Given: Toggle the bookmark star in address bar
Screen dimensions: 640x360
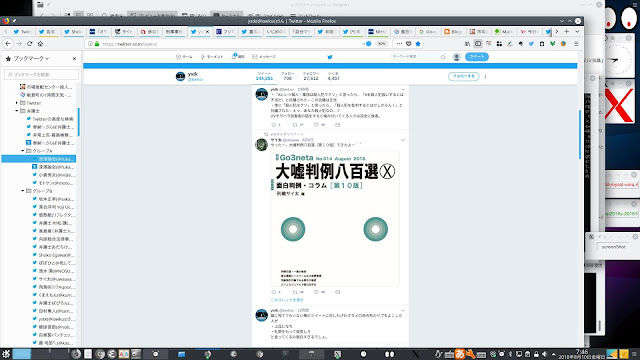Looking at the screenshot, I should (x=418, y=44).
